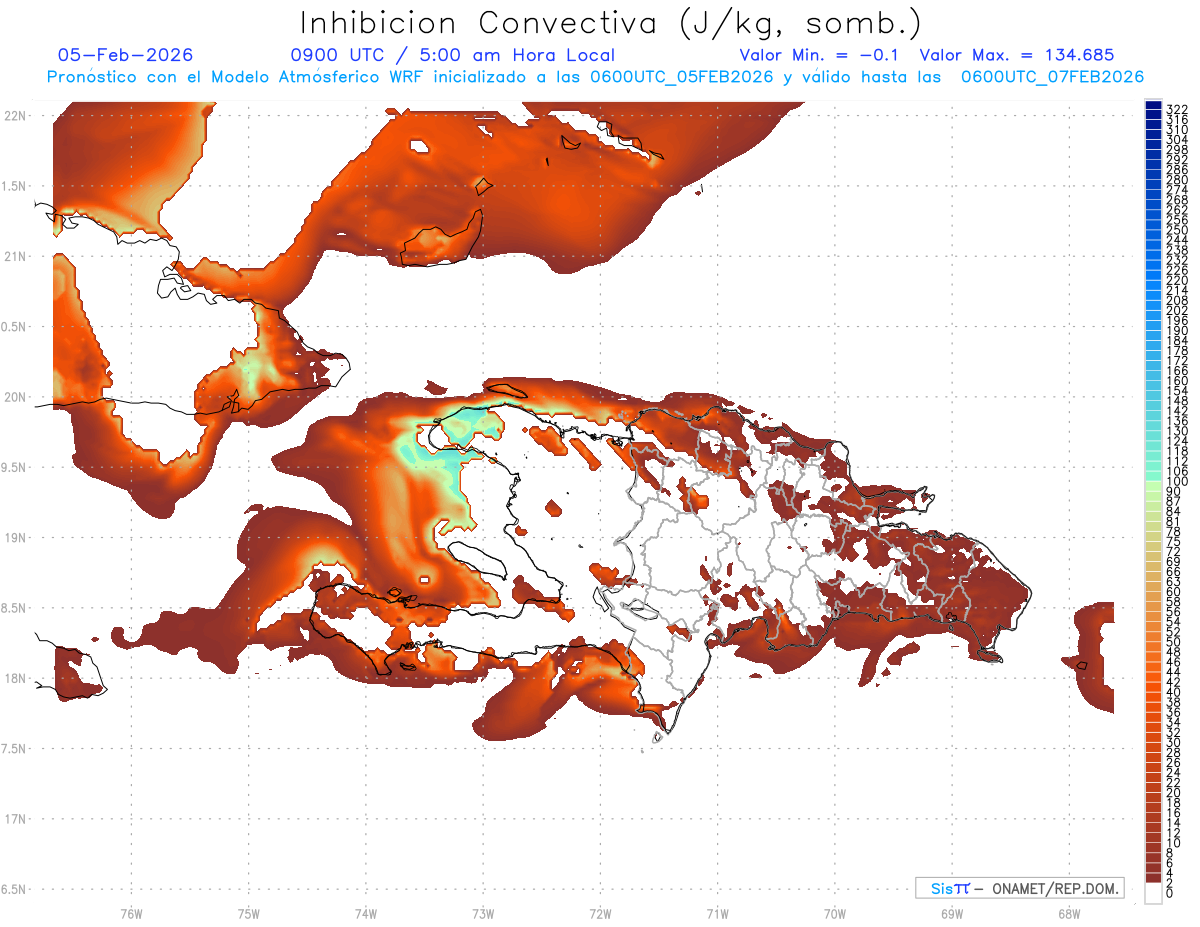Viewport: 1200px width, 927px height.
Task: Click the "70W" longitude label
Action: [835, 914]
